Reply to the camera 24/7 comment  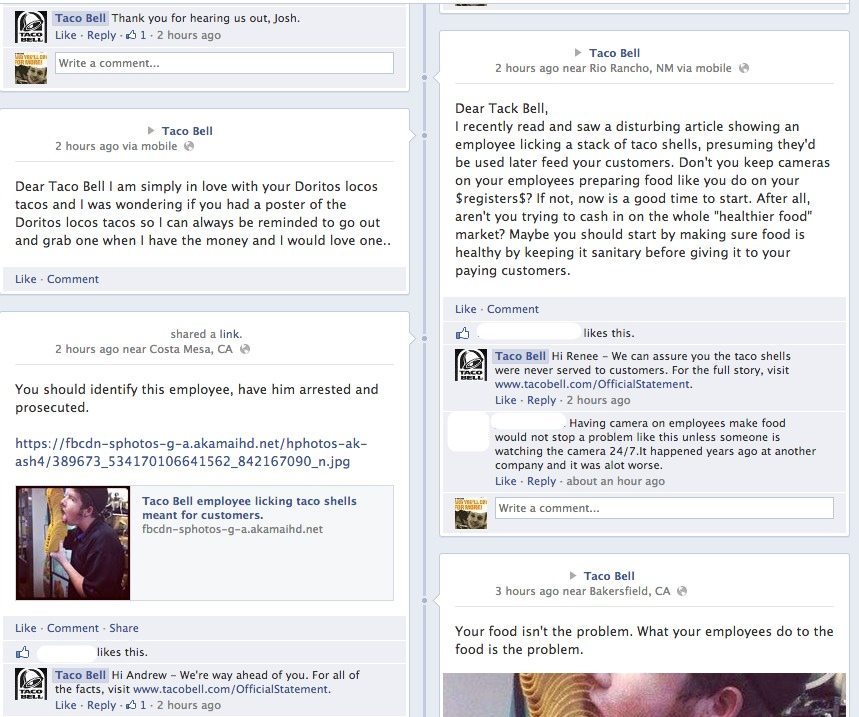tap(541, 481)
